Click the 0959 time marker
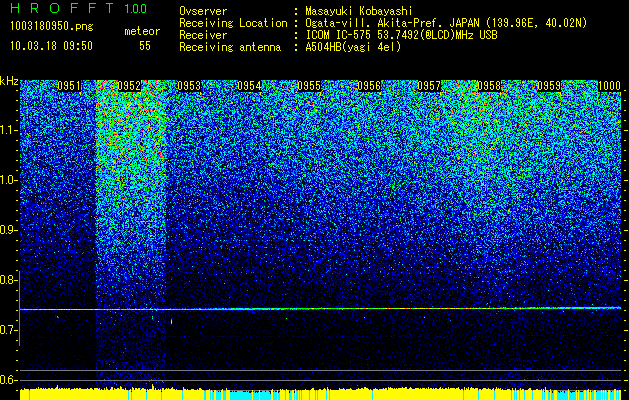The height and width of the screenshot is (400, 629). point(549,86)
